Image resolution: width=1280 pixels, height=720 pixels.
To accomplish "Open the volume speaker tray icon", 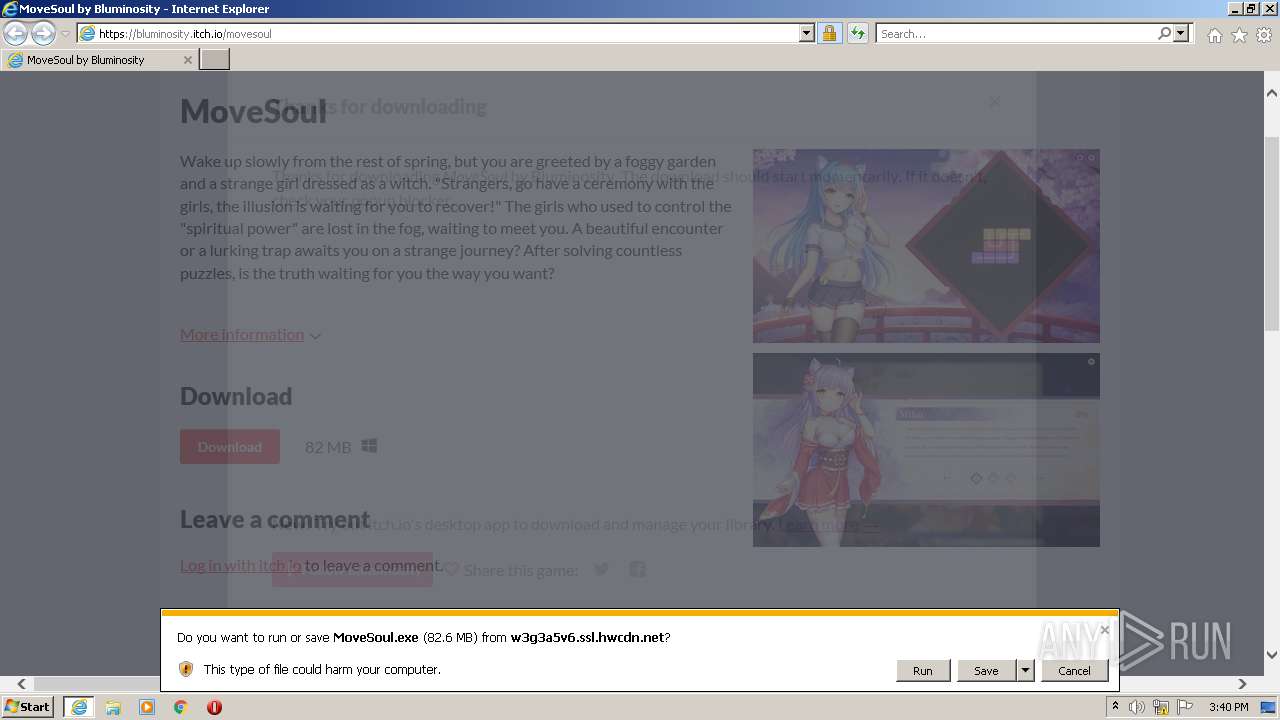I will [1137, 707].
